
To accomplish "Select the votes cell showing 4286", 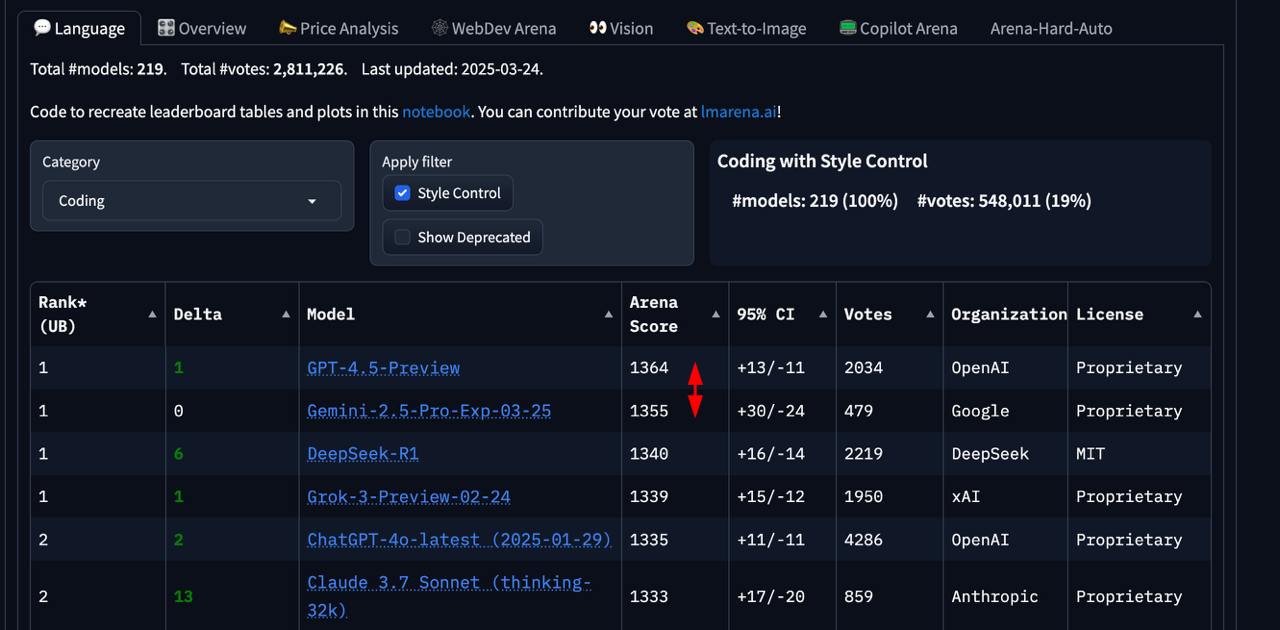I will [890, 540].
